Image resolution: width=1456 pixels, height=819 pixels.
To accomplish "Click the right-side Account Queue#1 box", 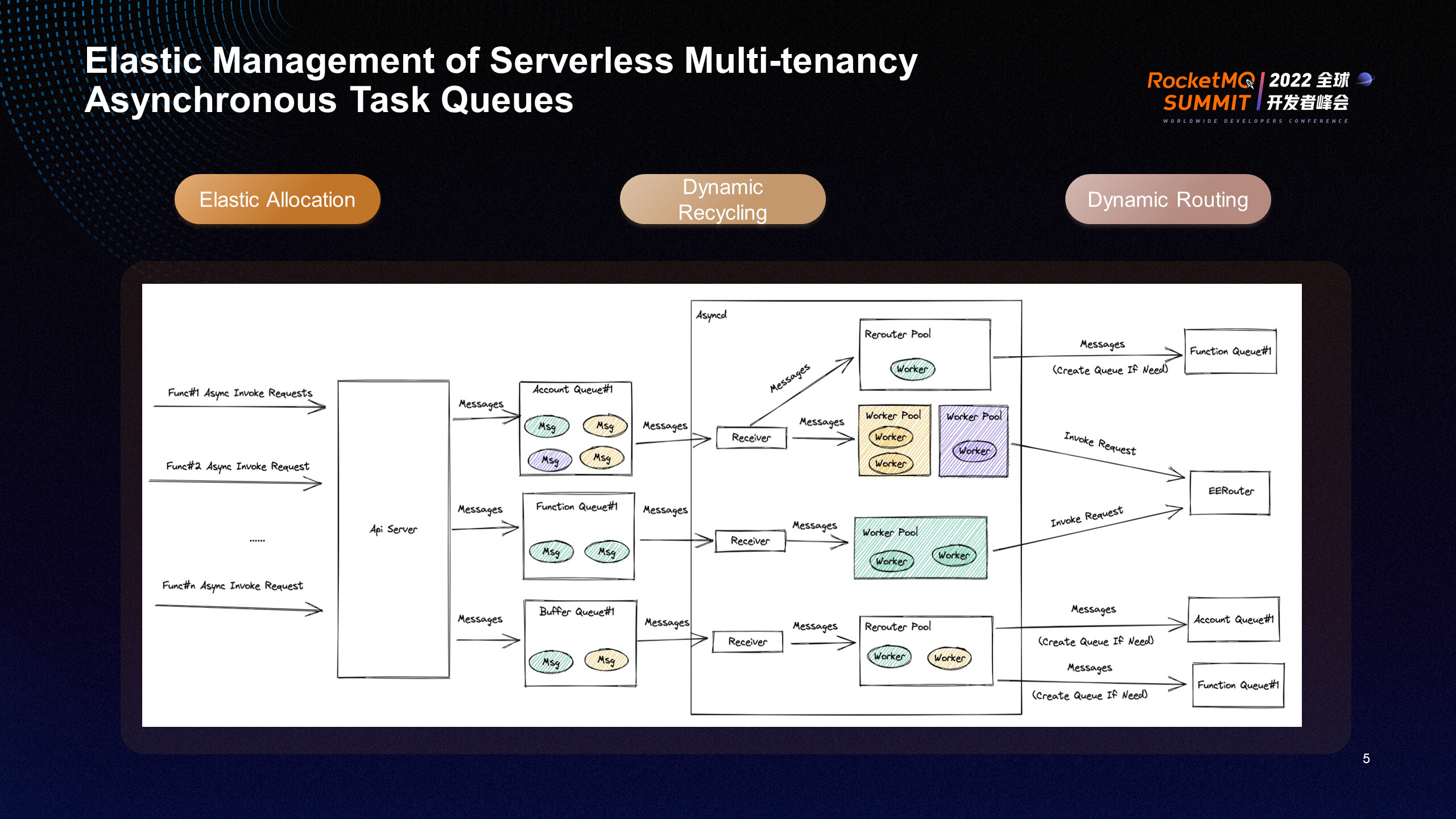I will point(1234,619).
